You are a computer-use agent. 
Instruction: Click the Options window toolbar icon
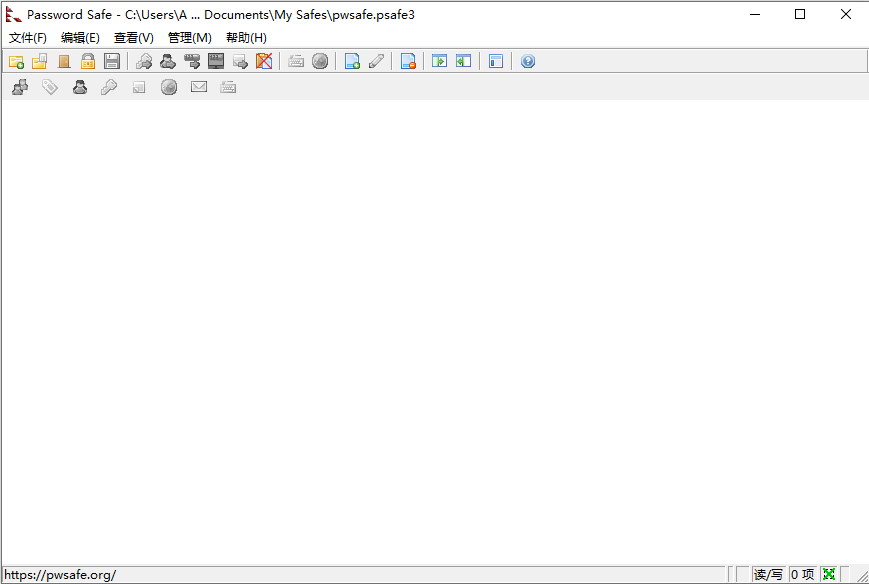[x=496, y=62]
